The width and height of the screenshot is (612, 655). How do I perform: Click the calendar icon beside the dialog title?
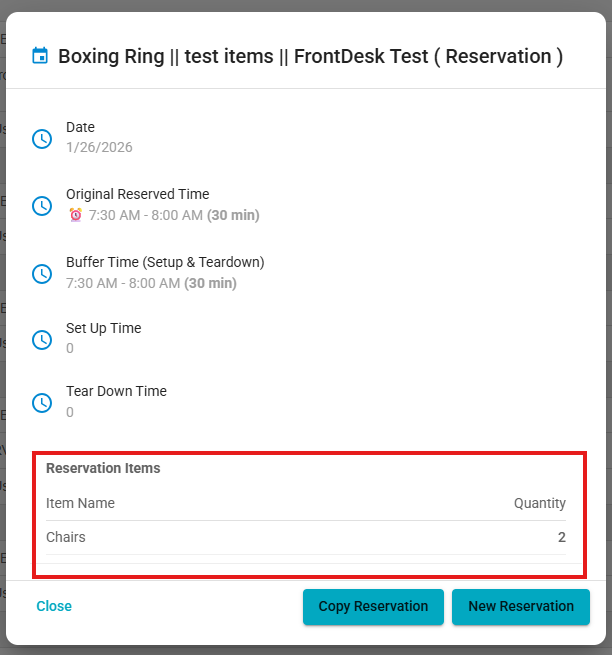pos(40,56)
